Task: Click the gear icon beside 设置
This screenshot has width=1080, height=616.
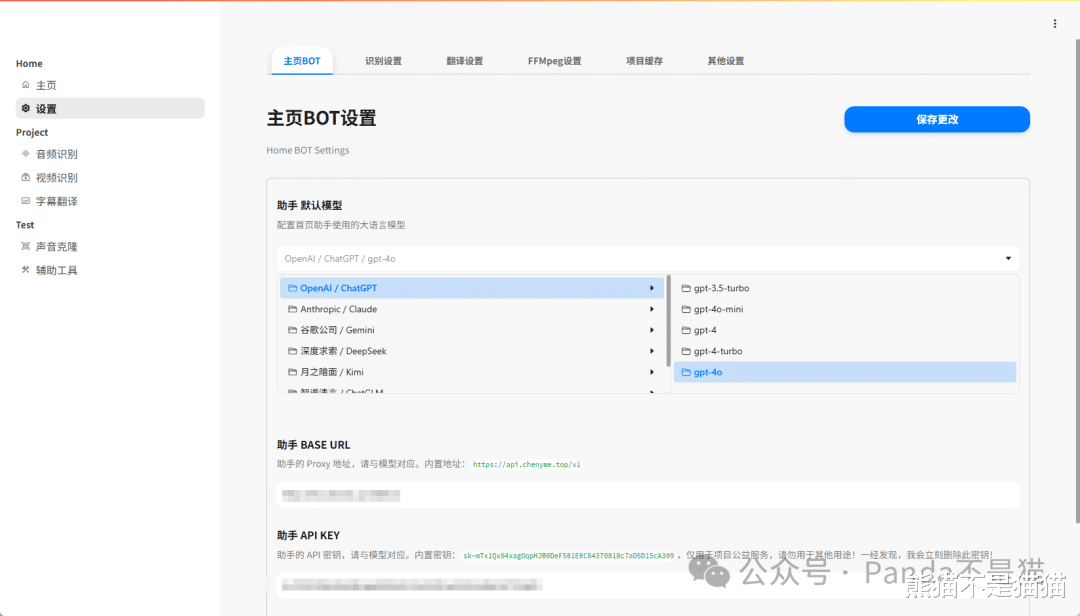Action: (25, 108)
